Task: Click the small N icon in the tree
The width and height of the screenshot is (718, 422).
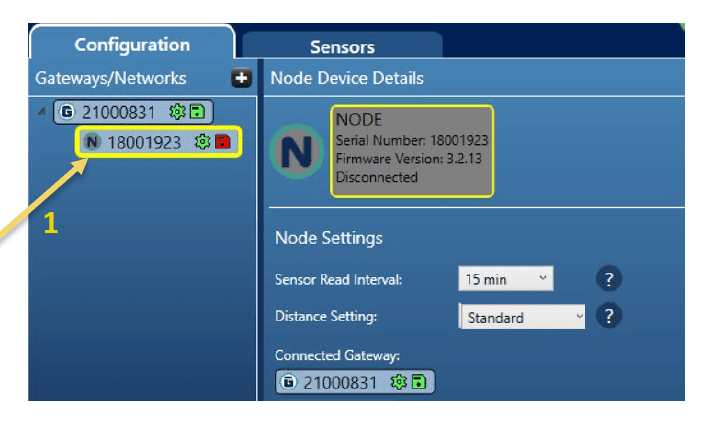Action: pos(93,142)
